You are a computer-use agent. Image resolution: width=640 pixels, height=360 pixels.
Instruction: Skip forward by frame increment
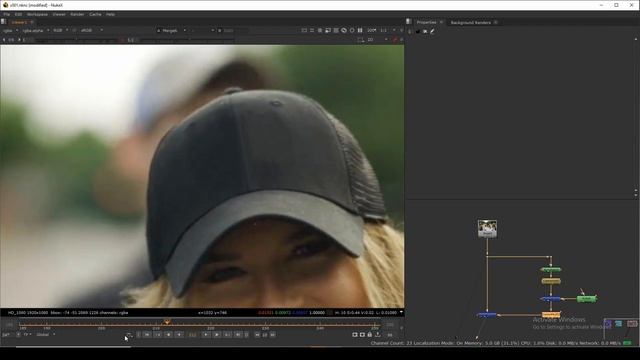pos(273,335)
